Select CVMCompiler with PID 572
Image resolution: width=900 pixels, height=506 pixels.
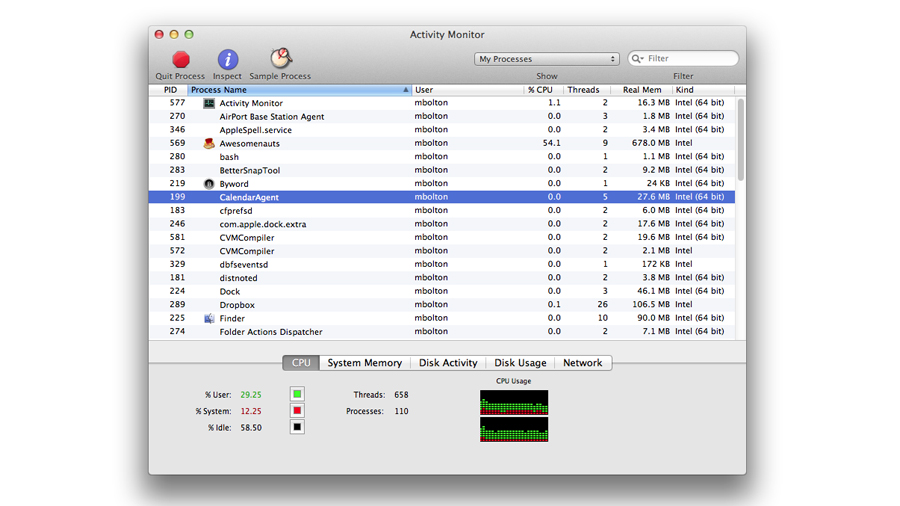[x=442, y=251]
